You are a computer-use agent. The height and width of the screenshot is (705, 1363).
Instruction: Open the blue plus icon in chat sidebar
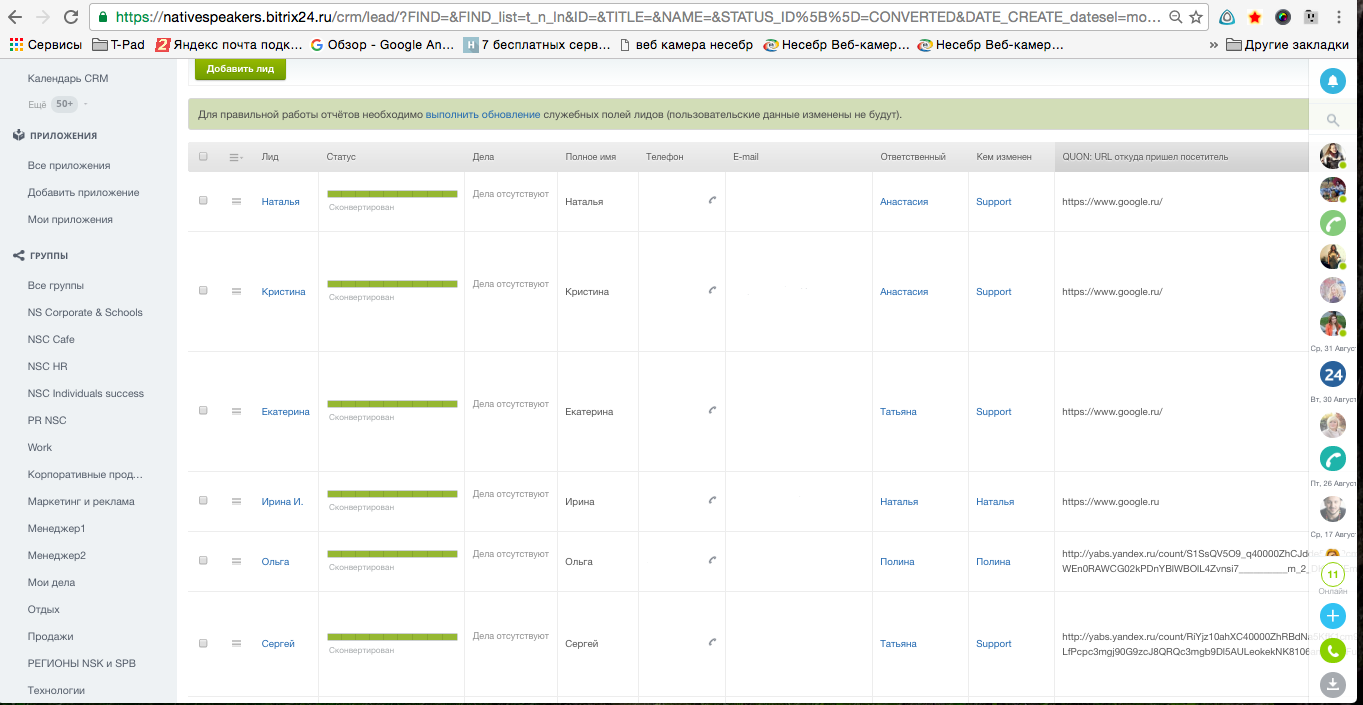point(1332,615)
